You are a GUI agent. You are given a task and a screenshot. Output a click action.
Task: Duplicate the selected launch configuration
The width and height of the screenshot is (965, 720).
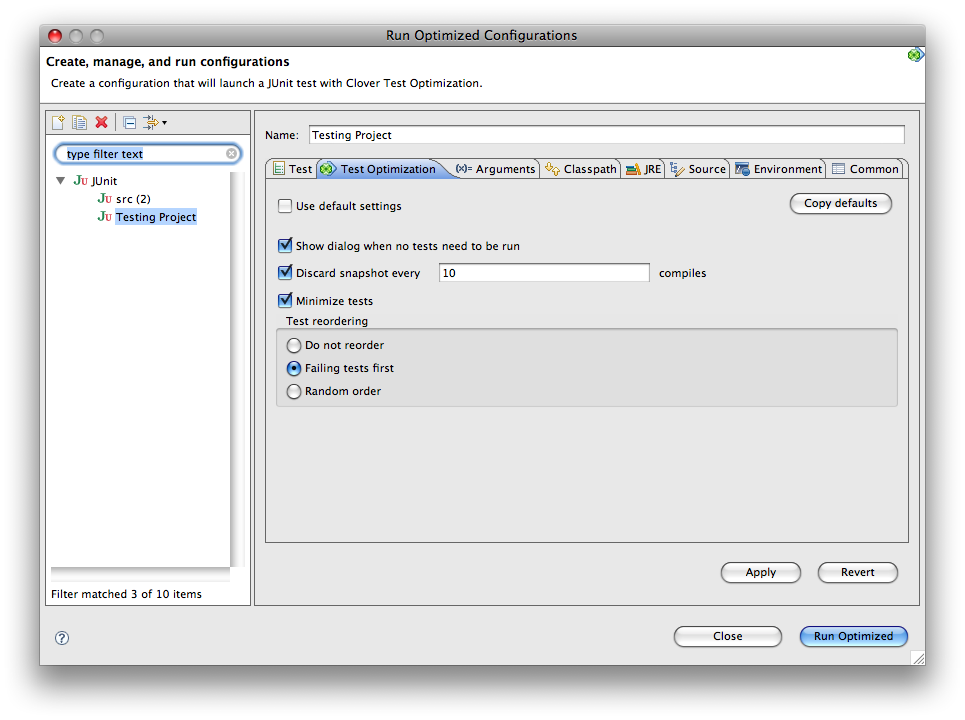click(x=80, y=122)
